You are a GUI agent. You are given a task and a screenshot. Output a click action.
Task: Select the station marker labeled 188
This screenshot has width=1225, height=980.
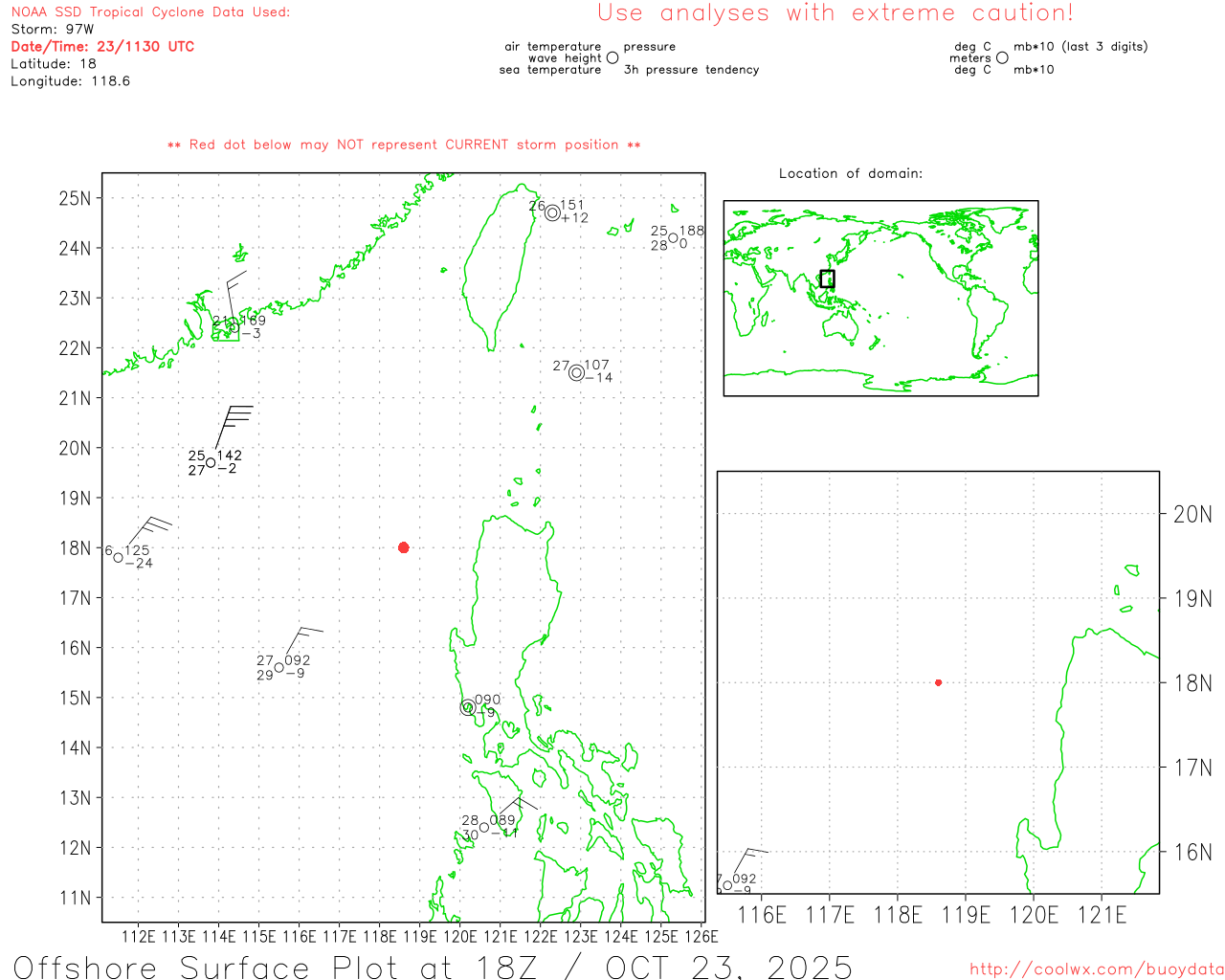point(673,238)
